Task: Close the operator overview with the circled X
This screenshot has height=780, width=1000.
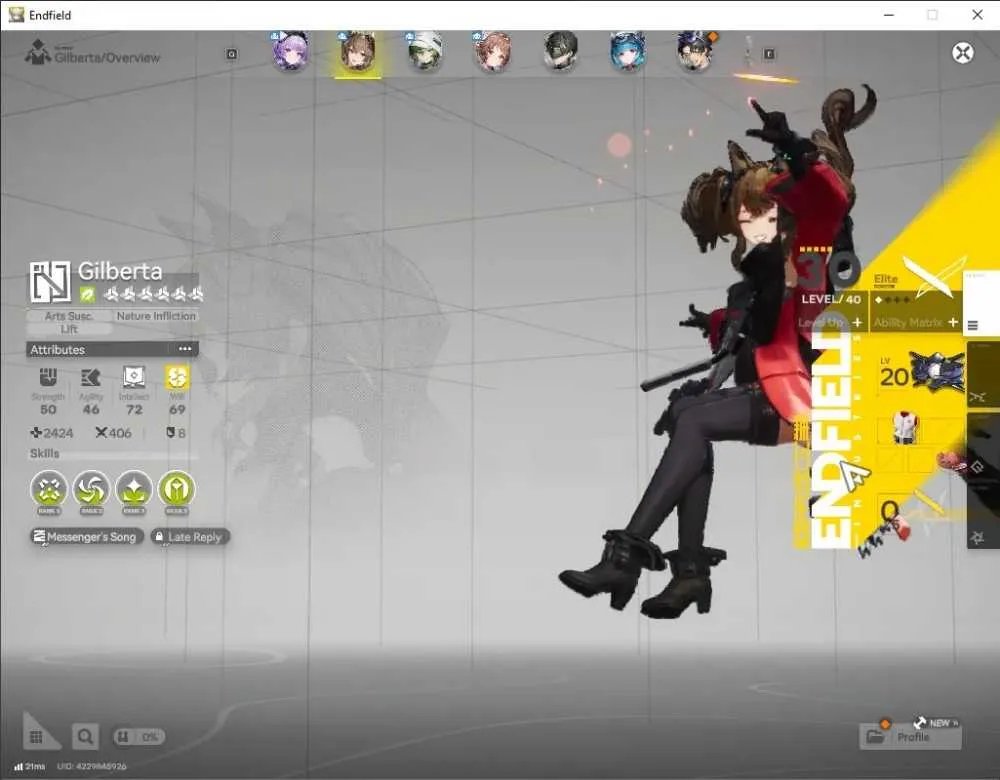Action: click(962, 52)
